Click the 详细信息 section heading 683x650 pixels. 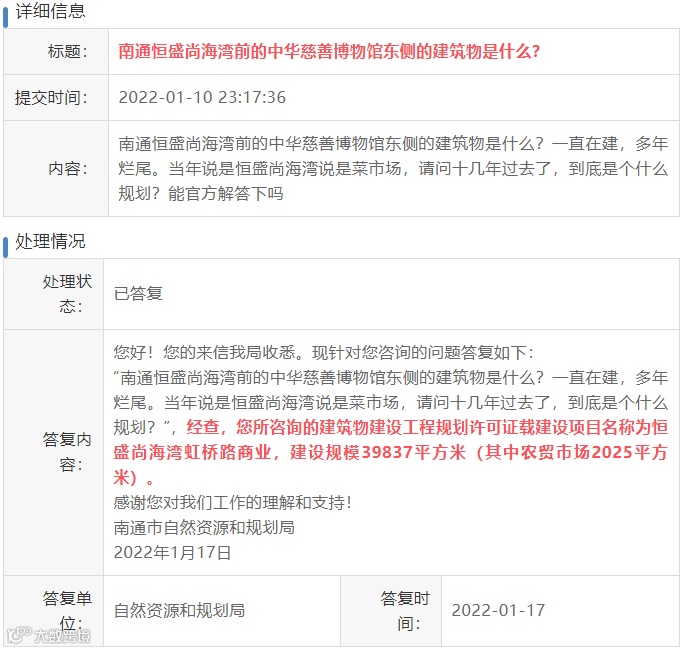coord(50,11)
